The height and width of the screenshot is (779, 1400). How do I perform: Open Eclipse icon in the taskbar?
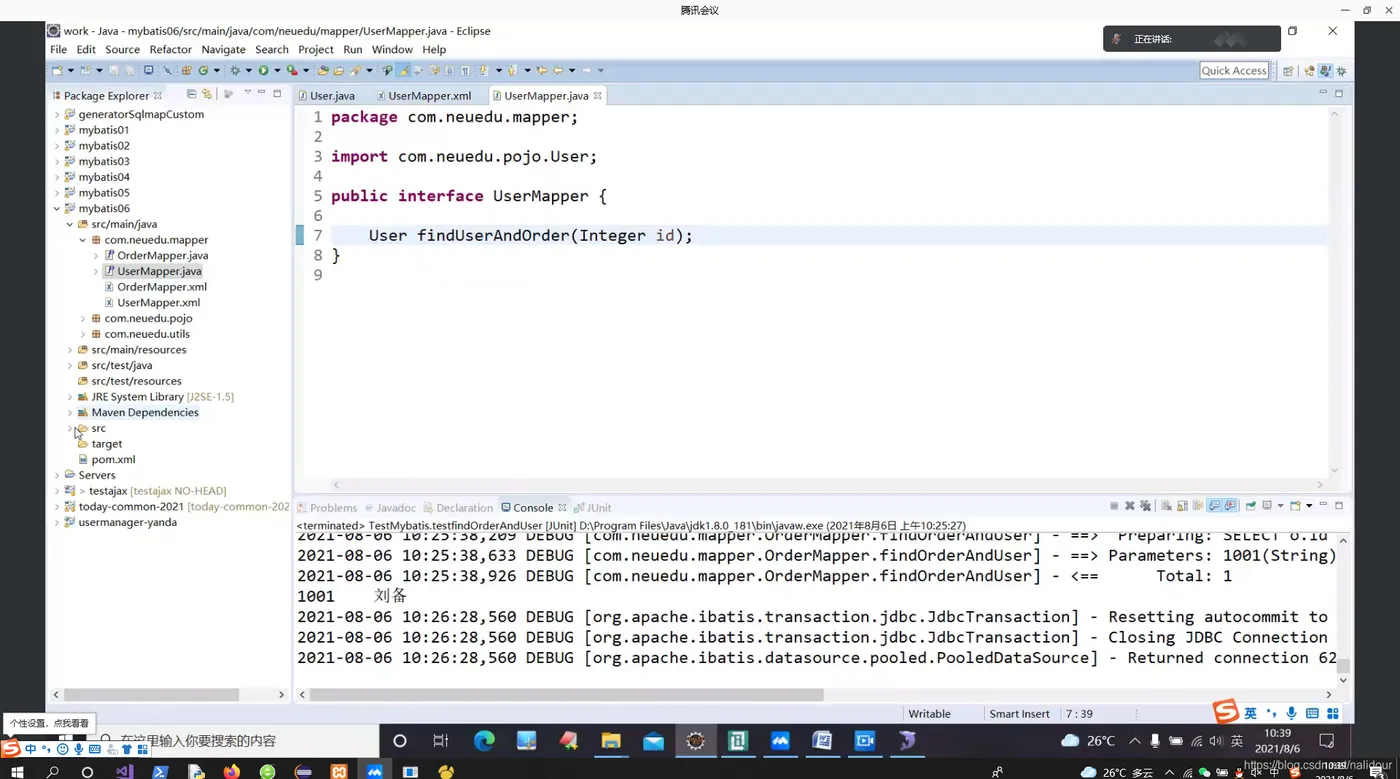(695, 741)
